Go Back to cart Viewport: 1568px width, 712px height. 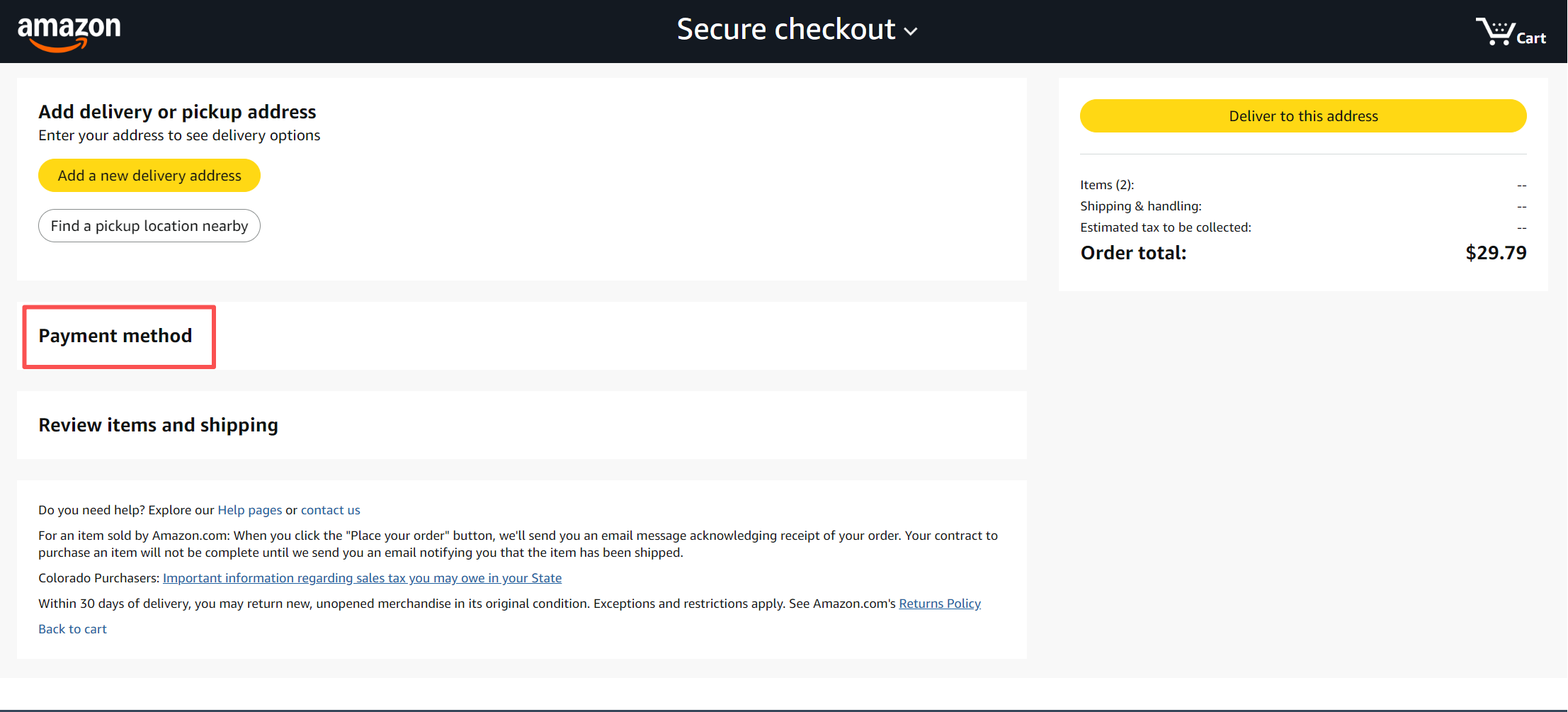[x=72, y=629]
